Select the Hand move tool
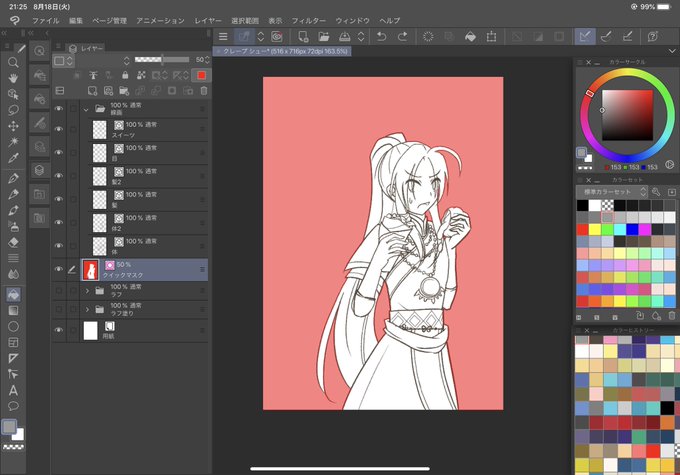Viewport: 680px width, 475px height. click(13, 78)
